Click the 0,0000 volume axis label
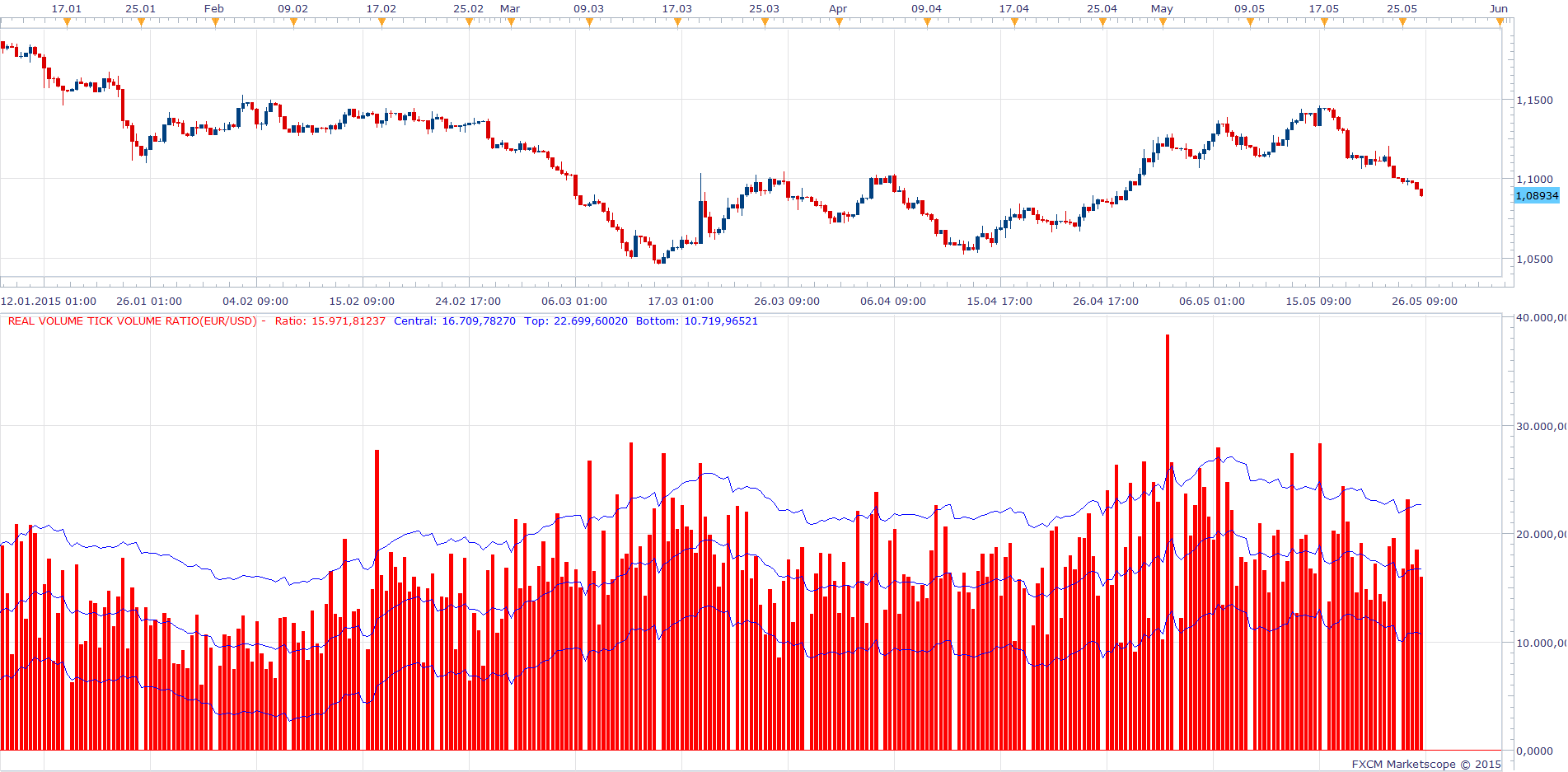 click(x=1535, y=751)
